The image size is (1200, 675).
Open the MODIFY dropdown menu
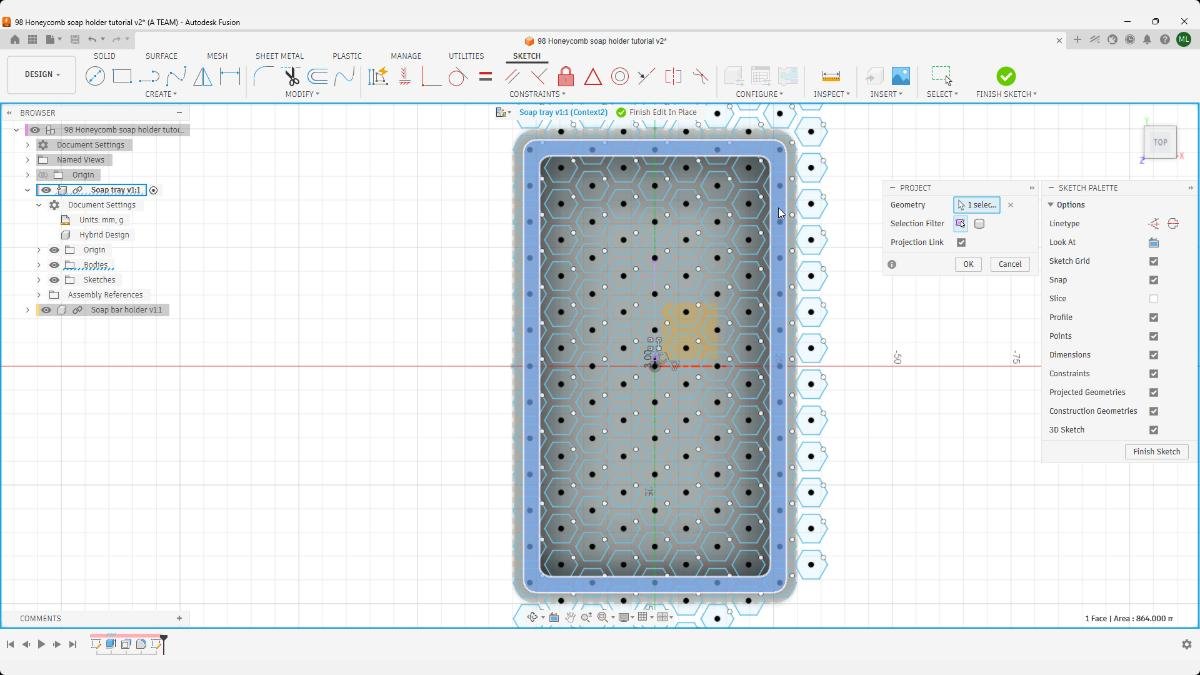point(302,94)
